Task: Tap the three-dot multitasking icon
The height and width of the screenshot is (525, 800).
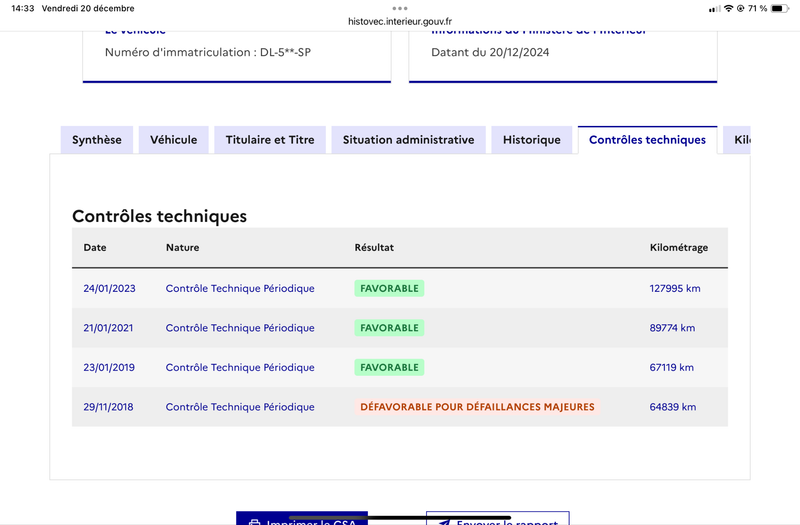Action: tap(400, 8)
